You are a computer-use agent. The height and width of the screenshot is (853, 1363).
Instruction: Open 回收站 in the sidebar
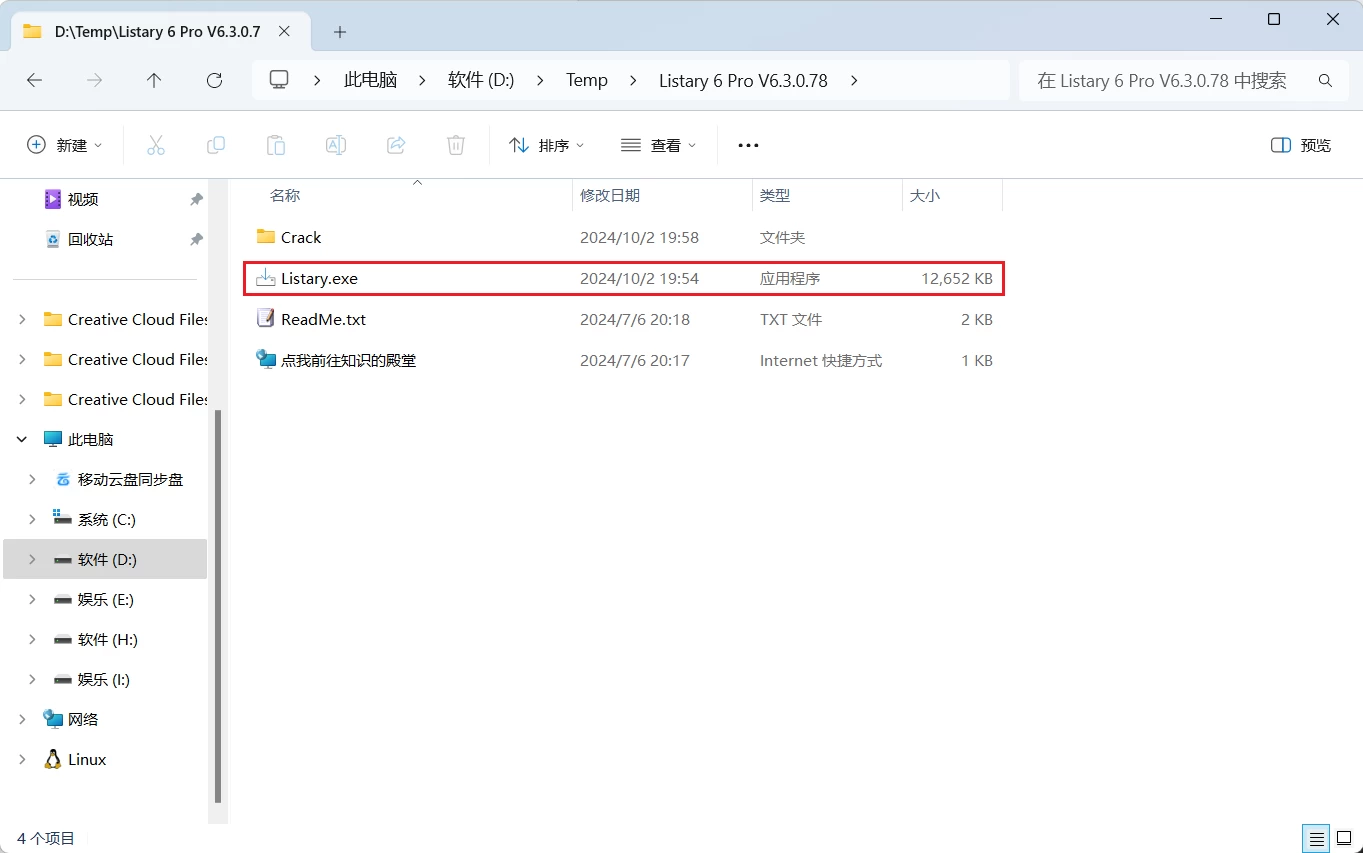90,240
